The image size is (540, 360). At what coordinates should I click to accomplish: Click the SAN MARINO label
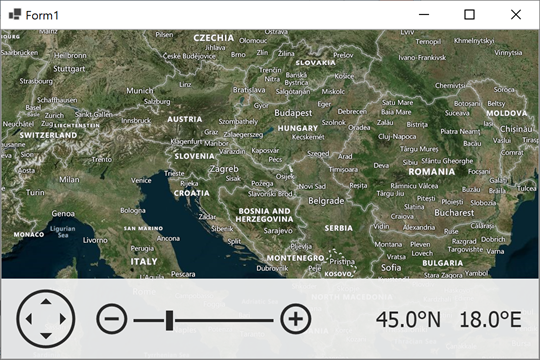(x=143, y=228)
